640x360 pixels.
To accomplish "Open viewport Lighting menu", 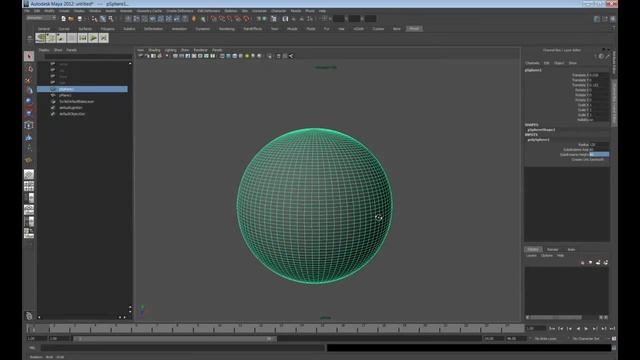I will point(171,50).
